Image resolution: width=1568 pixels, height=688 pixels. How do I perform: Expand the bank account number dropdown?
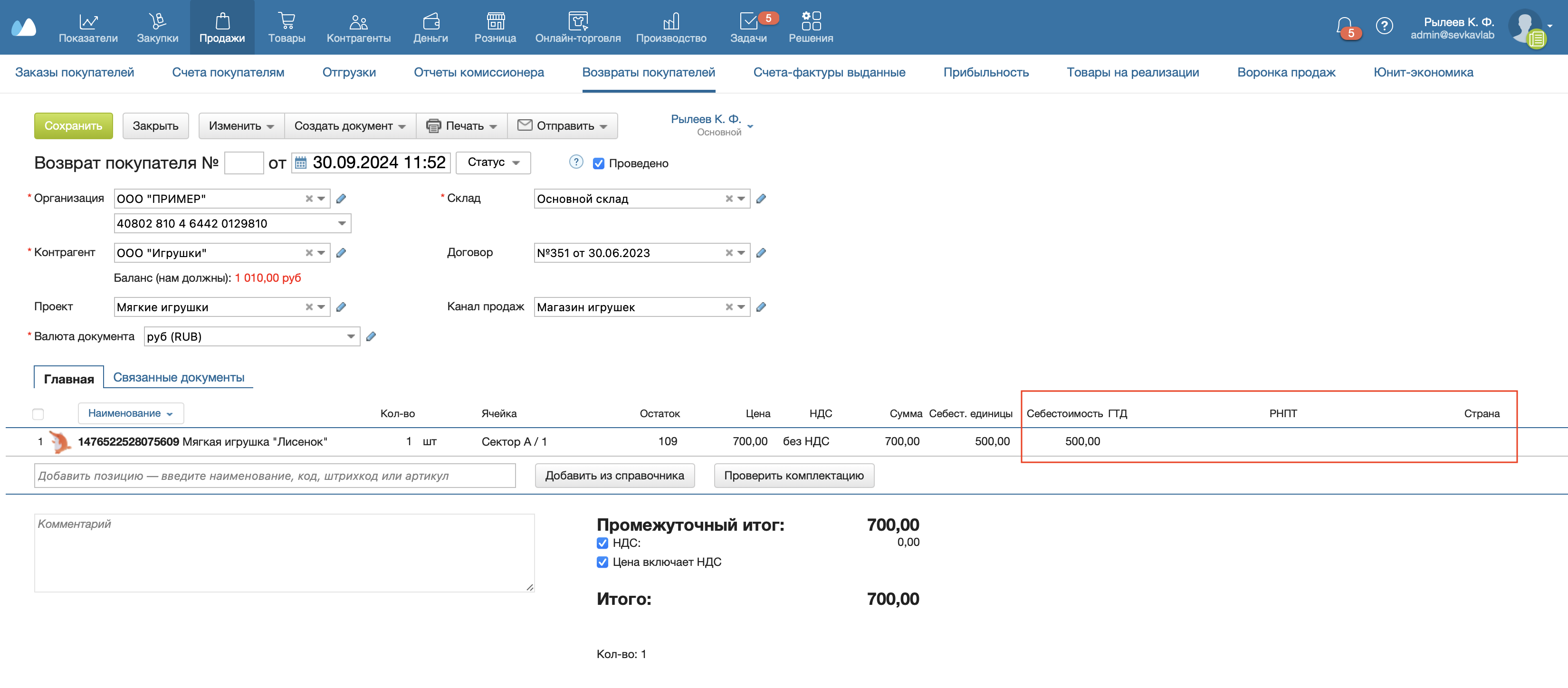click(x=342, y=223)
